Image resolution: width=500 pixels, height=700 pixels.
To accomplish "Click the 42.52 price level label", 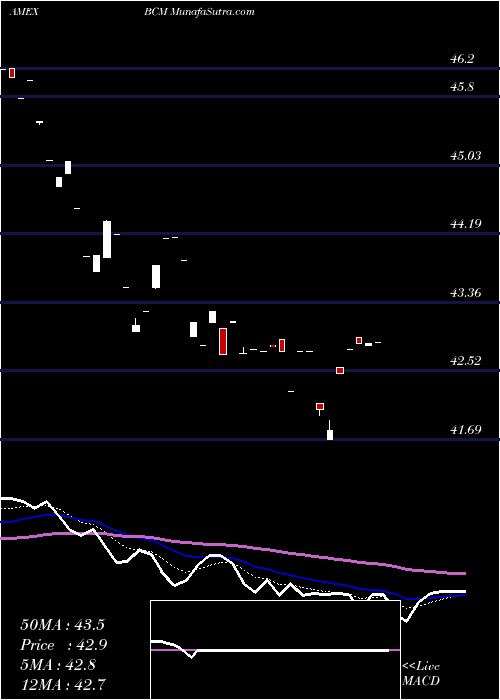I will pos(465,361).
